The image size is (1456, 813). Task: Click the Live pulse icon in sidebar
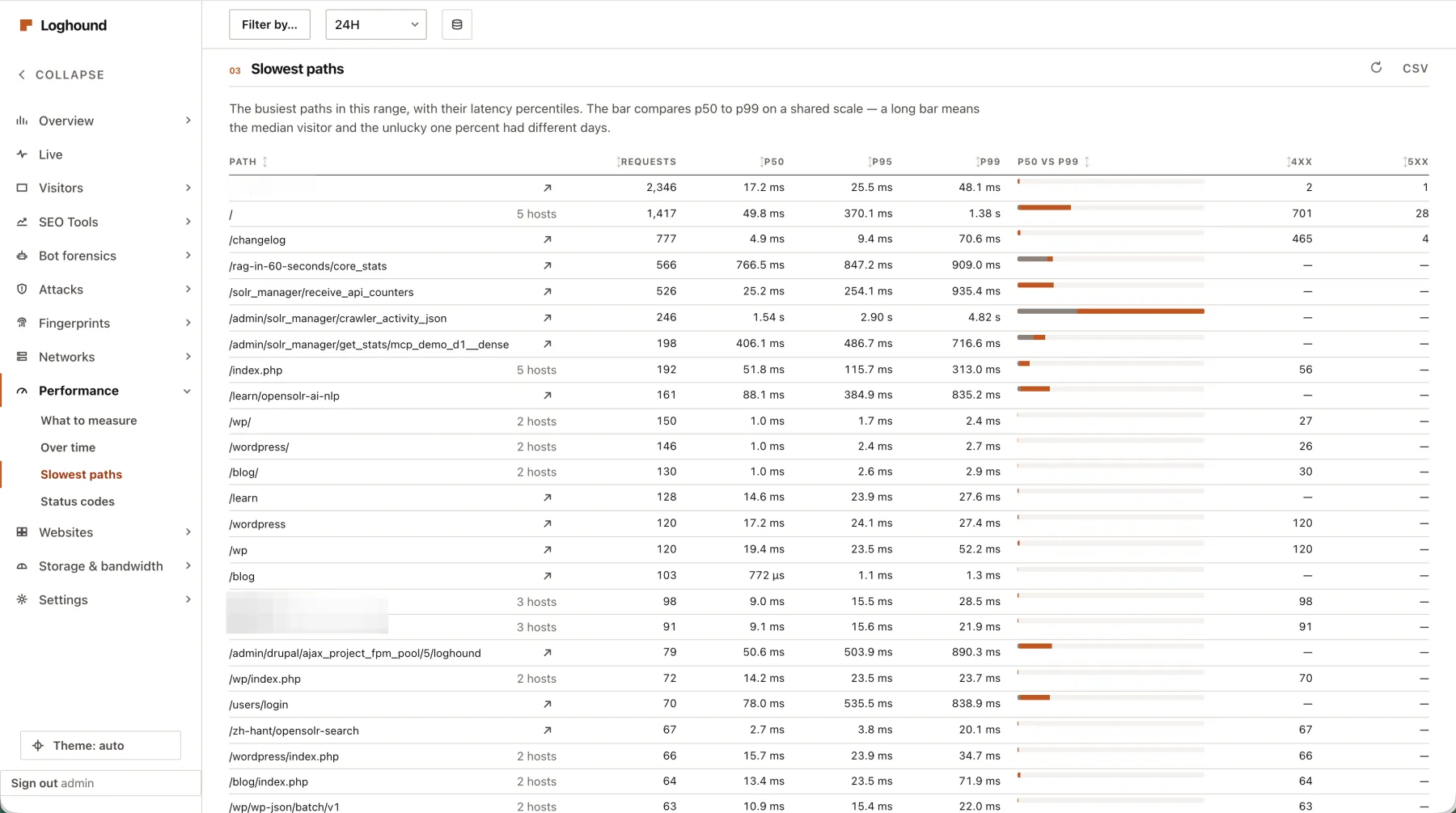pos(22,154)
